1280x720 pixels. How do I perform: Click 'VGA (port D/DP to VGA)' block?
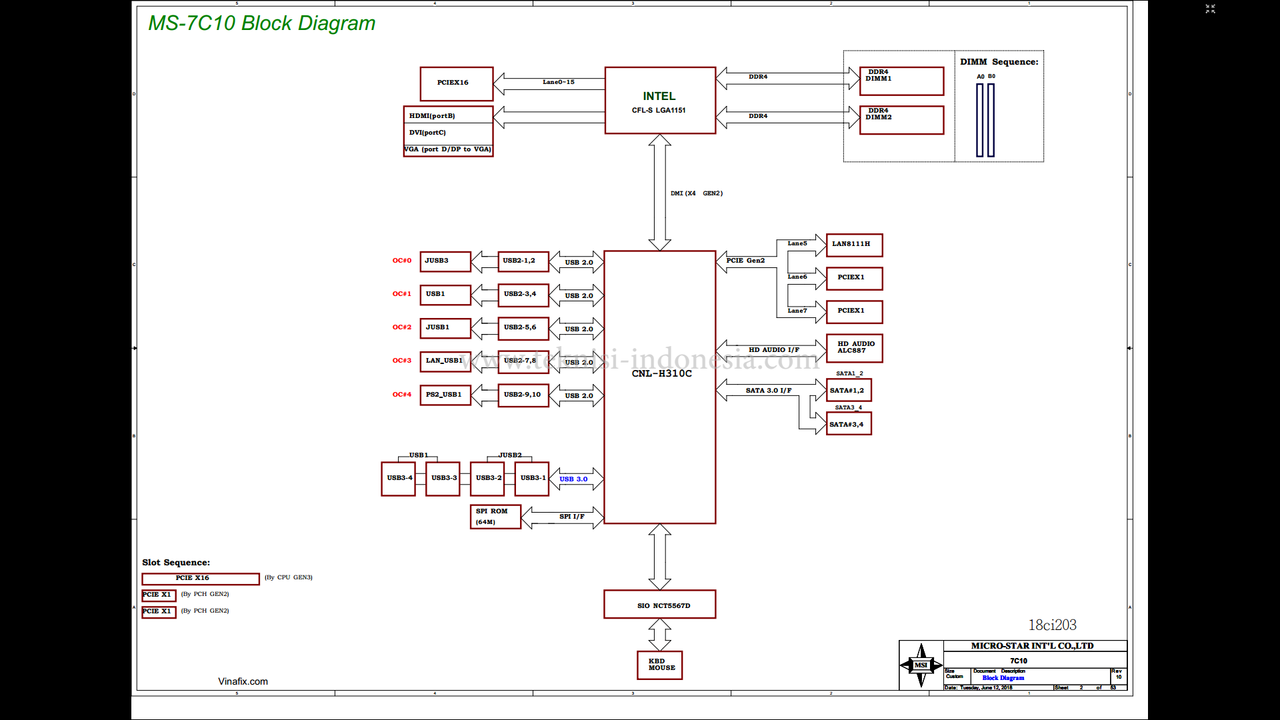click(448, 149)
